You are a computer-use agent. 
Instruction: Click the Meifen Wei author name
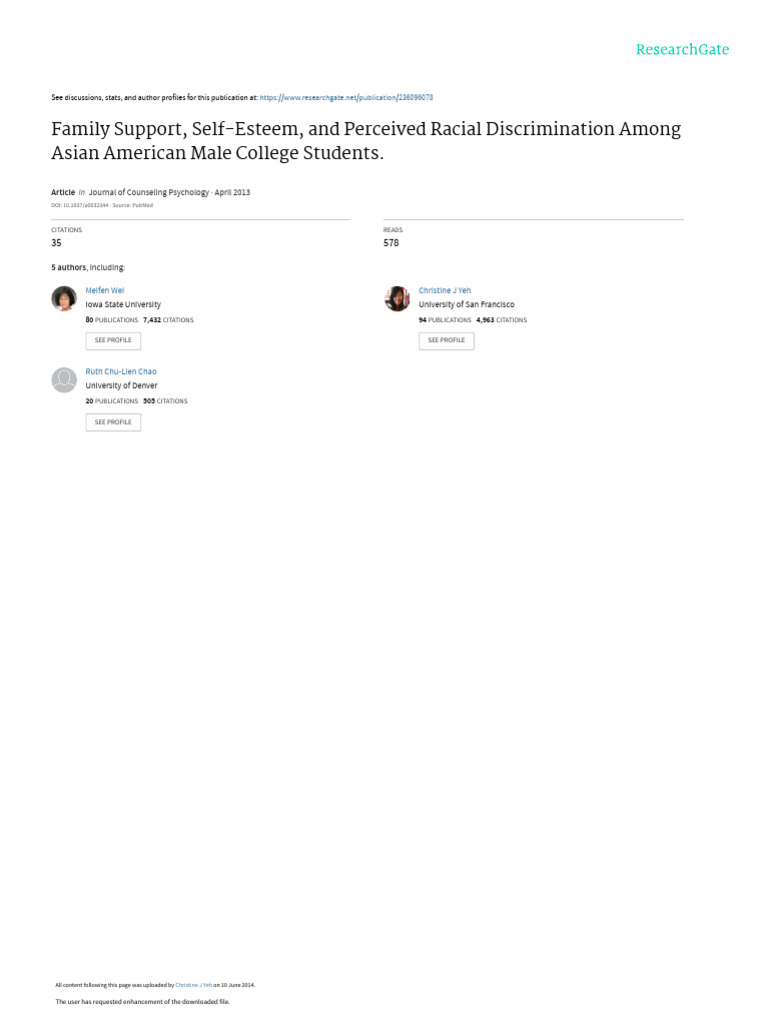tap(105, 290)
